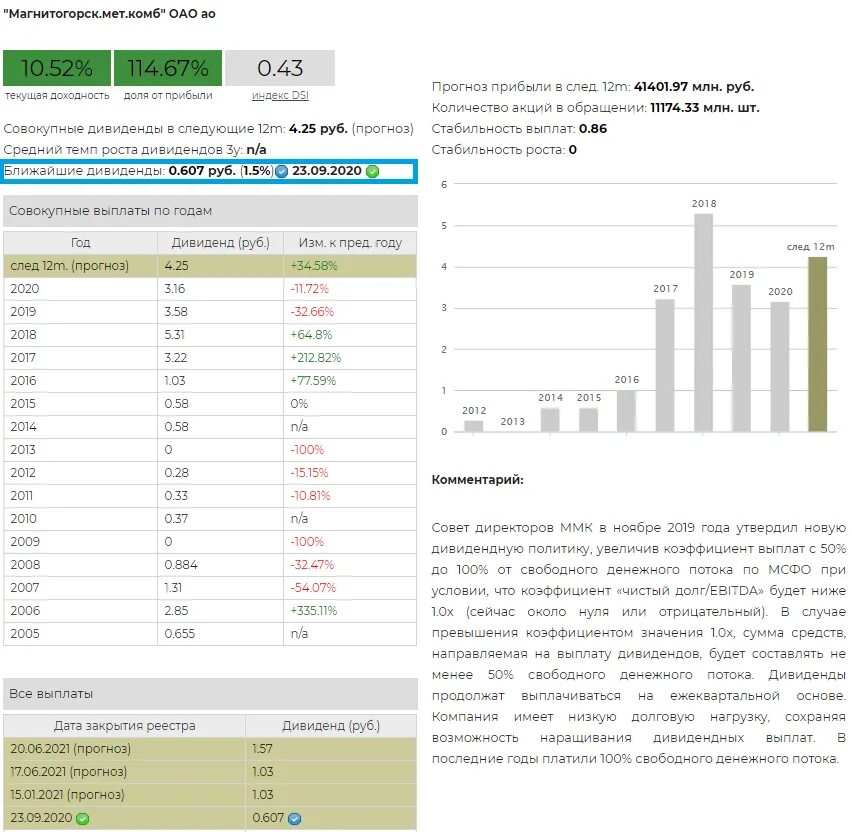Image resolution: width=852 pixels, height=832 pixels.
Task: Click the 11174.33 млн. шт. share count
Action: [x=705, y=108]
